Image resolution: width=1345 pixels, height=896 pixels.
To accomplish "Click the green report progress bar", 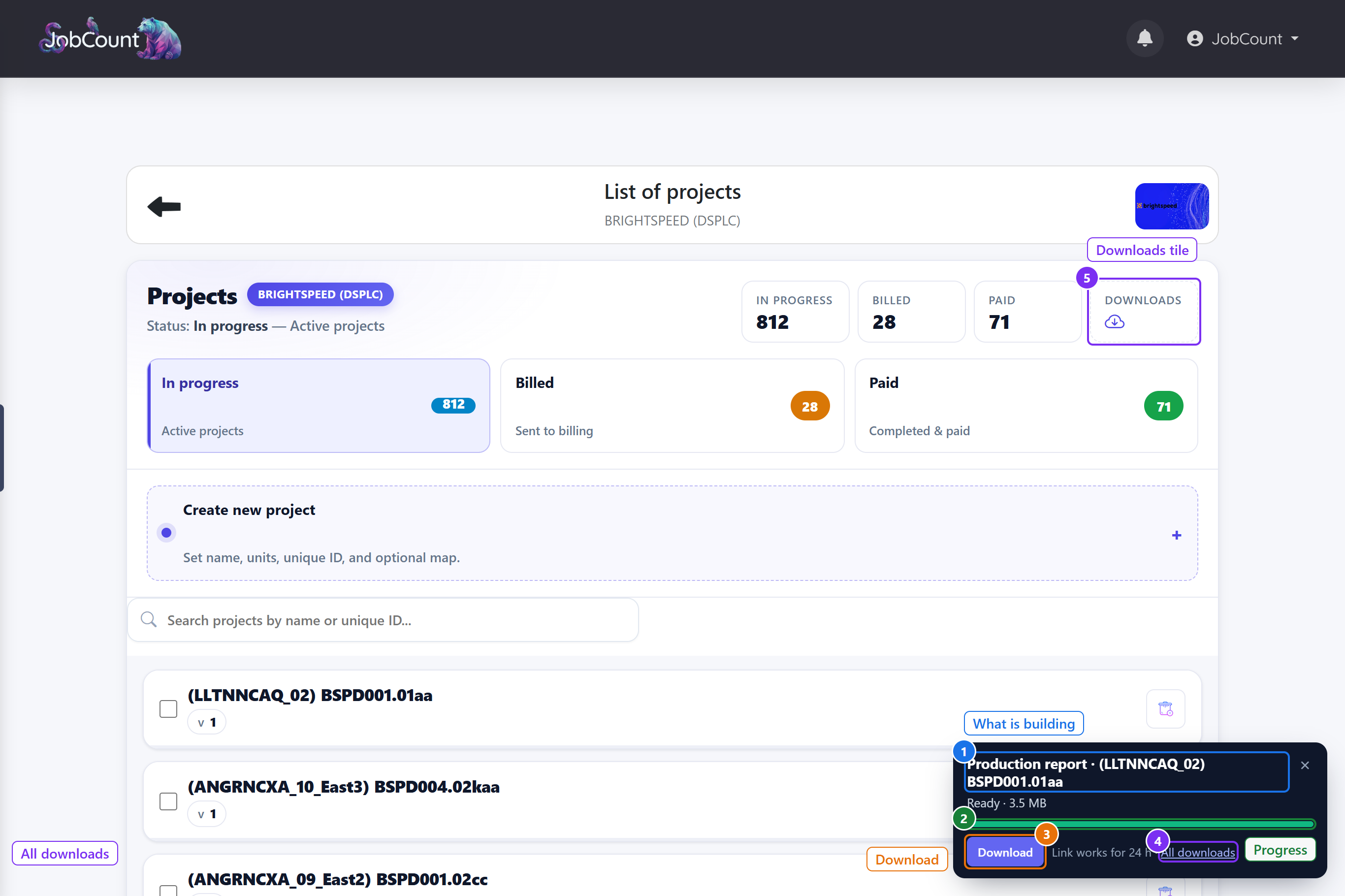I will (1141, 824).
